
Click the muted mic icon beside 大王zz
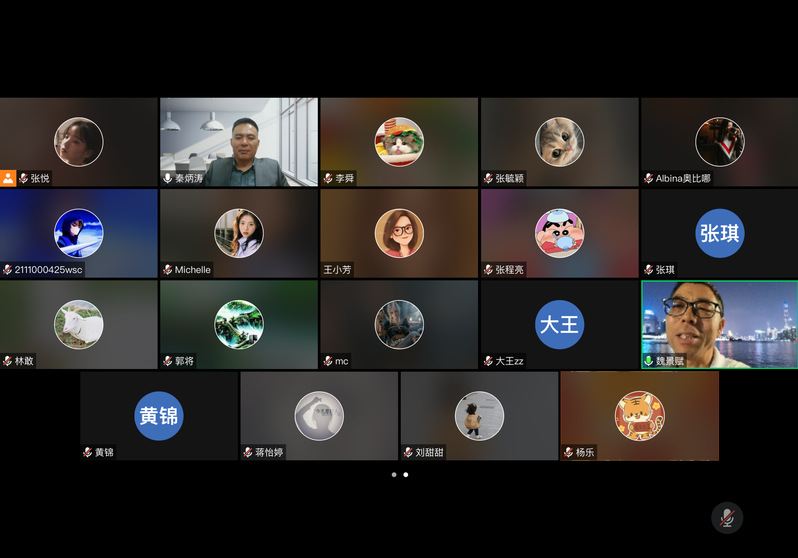click(488, 361)
